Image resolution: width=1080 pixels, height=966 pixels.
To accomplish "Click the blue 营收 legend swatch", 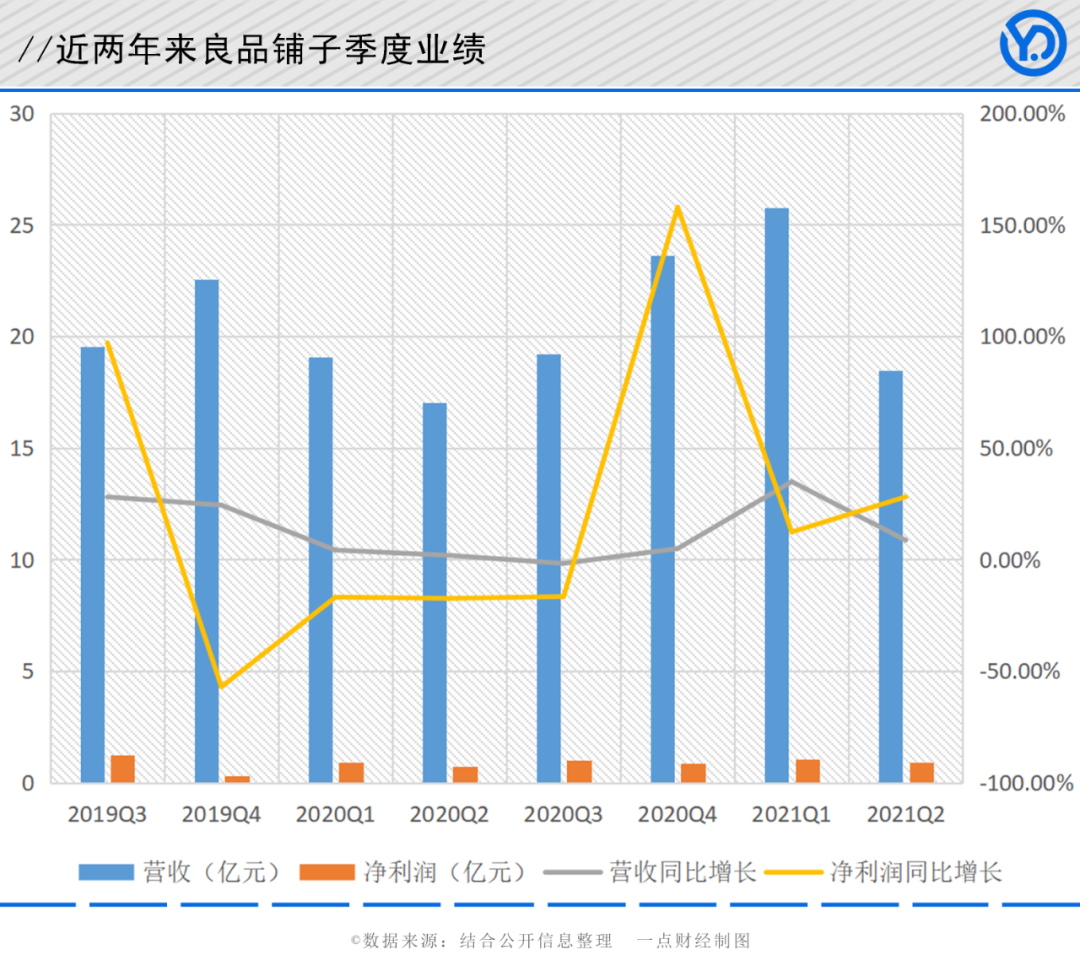I will pos(106,872).
